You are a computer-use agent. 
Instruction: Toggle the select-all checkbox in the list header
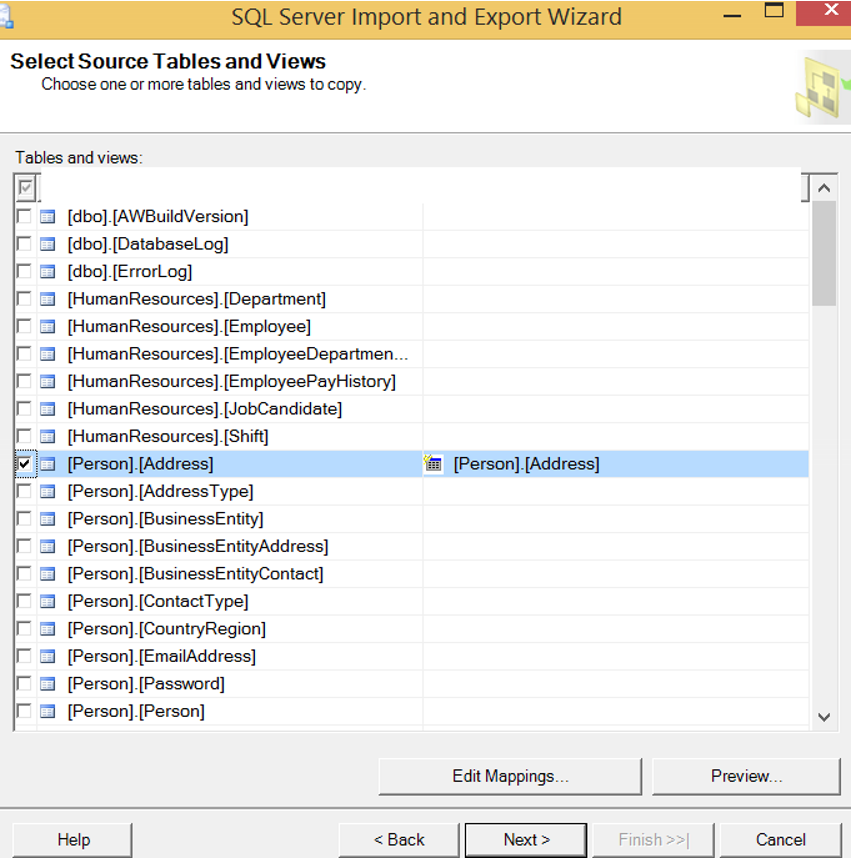[25, 188]
